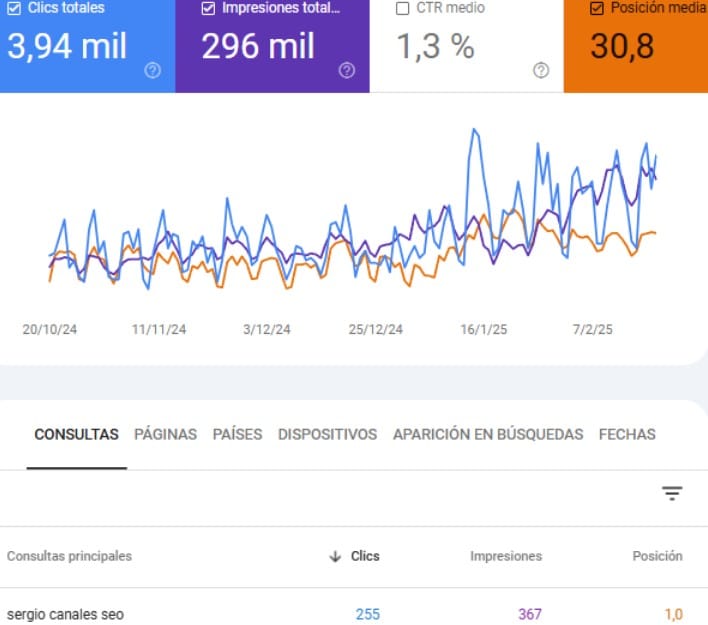Image resolution: width=708 pixels, height=625 pixels.
Task: Select the CONSULTAS tab
Action: pos(76,434)
